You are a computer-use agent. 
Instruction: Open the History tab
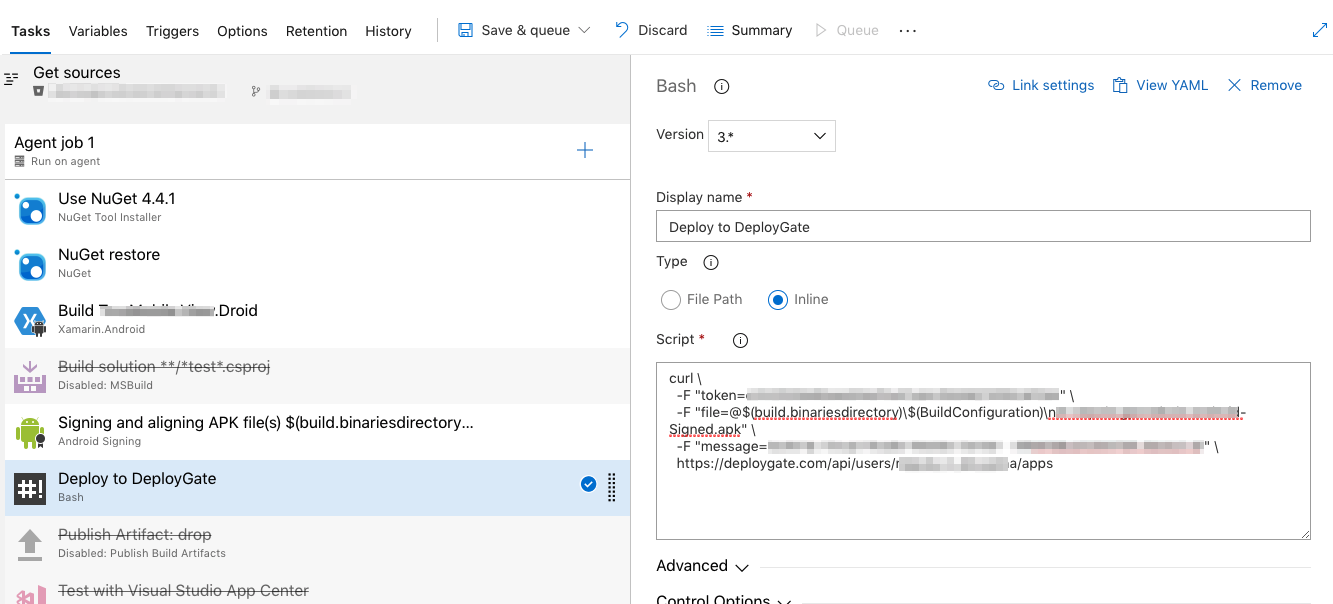tap(388, 31)
